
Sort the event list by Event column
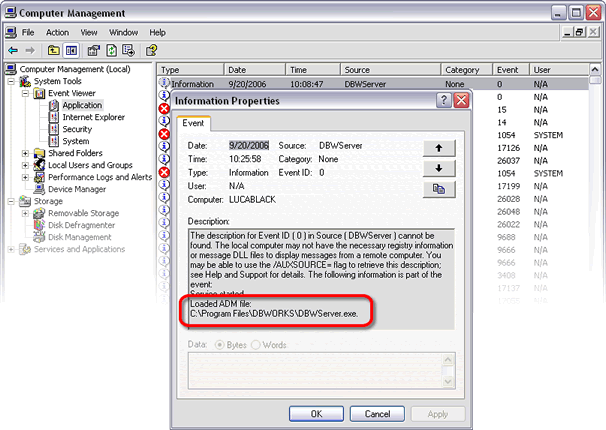tap(511, 70)
